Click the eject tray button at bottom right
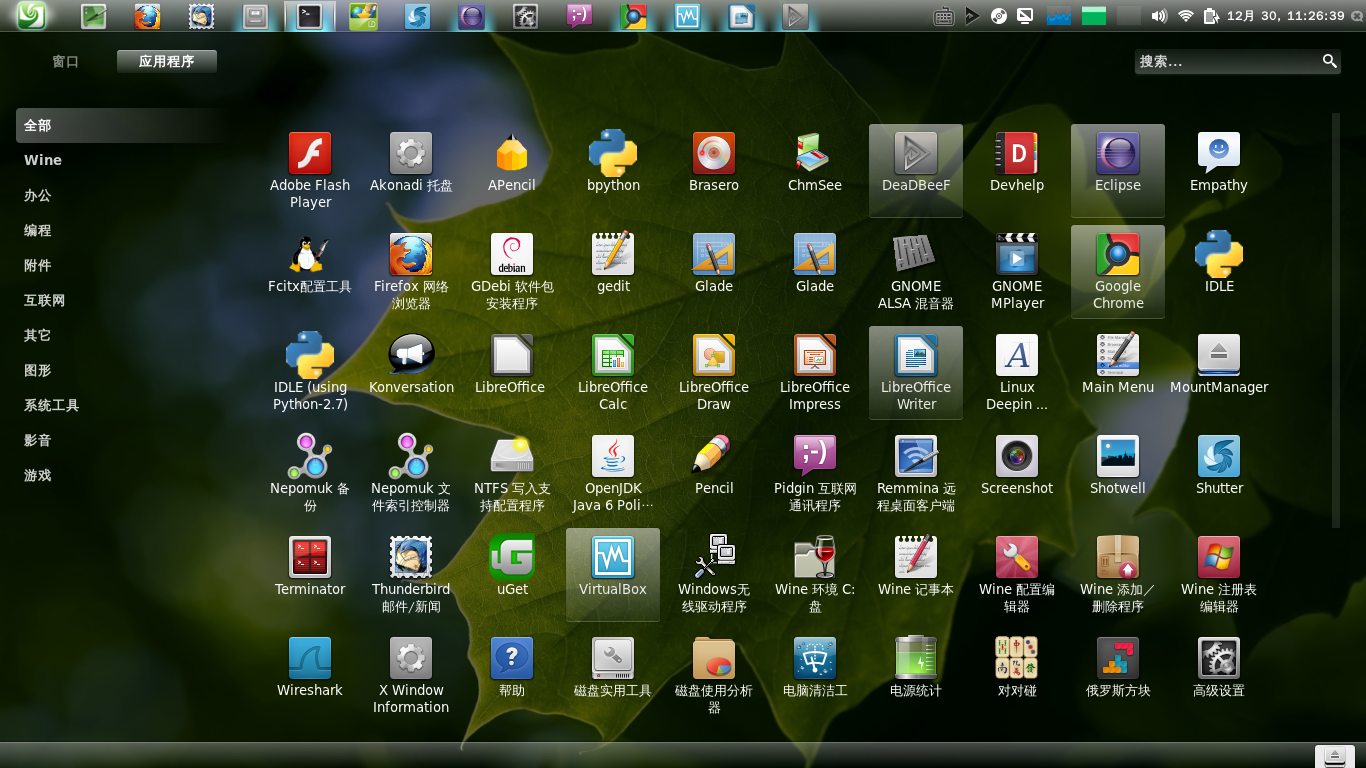The width and height of the screenshot is (1366, 768). pyautogui.click(x=1334, y=755)
